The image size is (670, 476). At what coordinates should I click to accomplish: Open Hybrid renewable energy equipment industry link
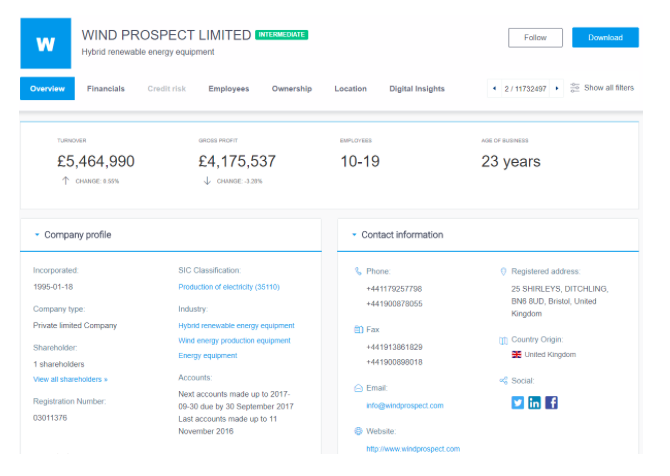tap(236, 326)
